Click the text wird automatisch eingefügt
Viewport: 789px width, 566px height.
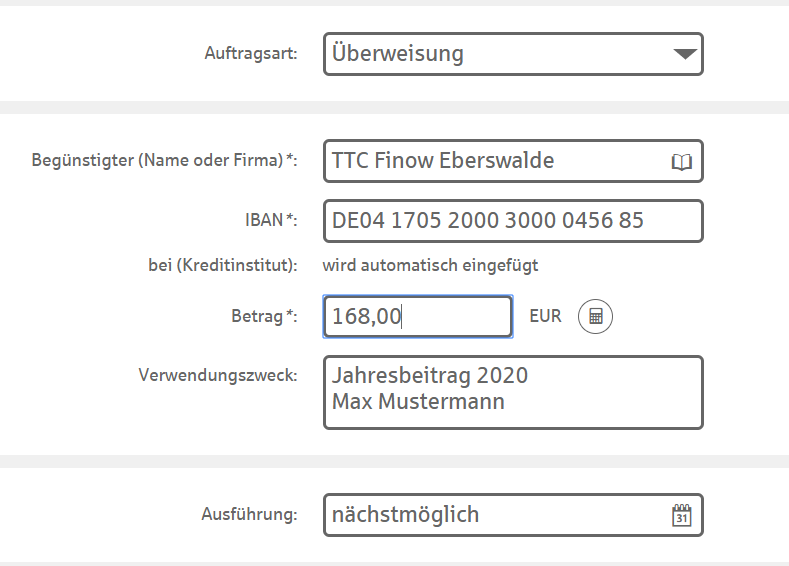point(430,266)
